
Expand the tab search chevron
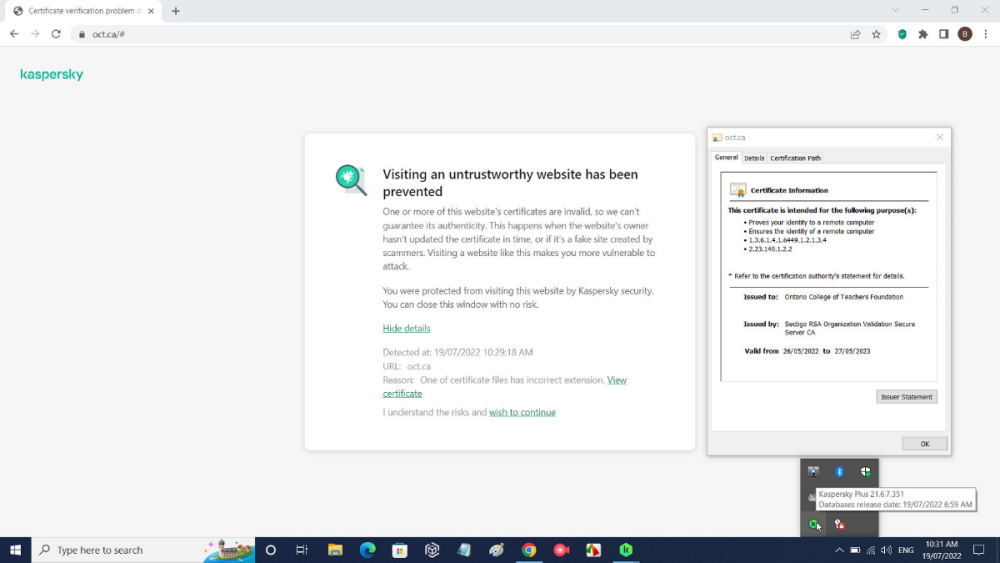(895, 10)
